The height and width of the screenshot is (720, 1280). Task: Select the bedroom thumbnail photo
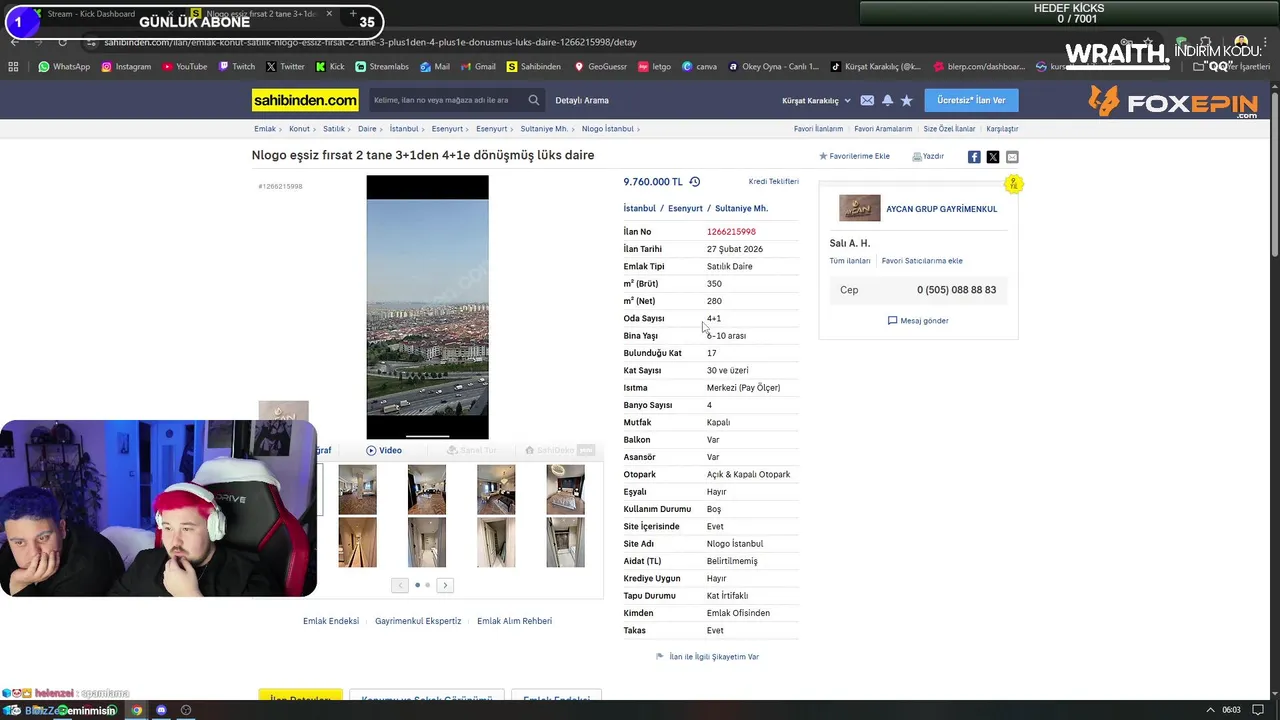pos(565,489)
